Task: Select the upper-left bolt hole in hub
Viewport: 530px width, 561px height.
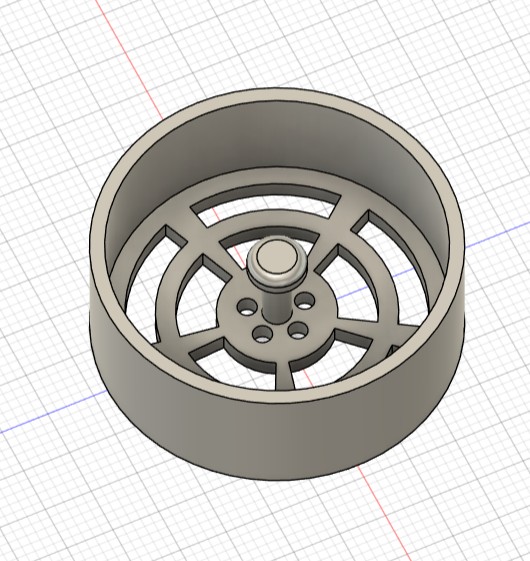Action: pos(247,308)
